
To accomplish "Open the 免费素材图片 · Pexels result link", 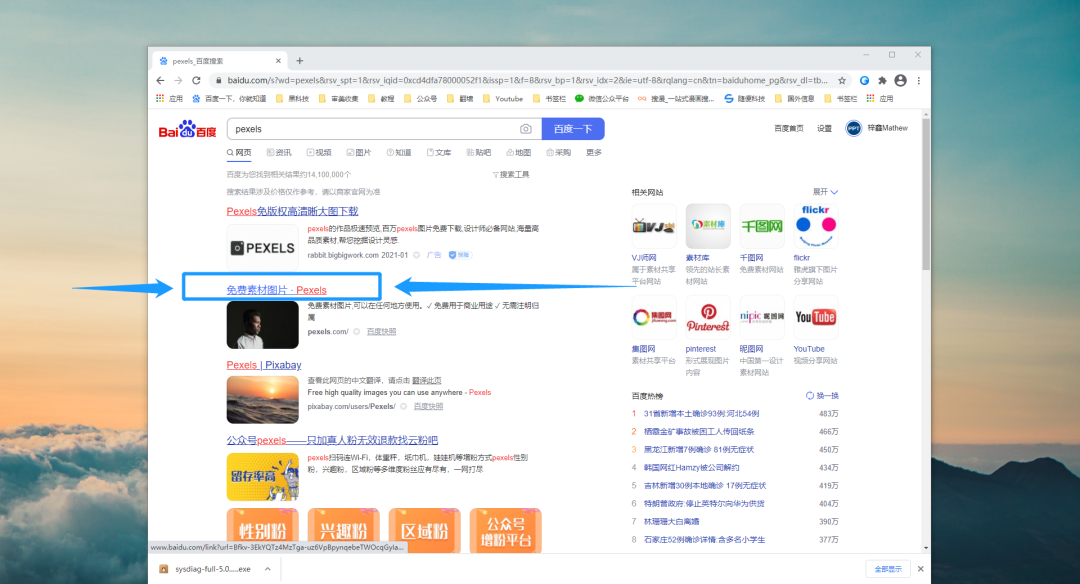I will [276, 290].
